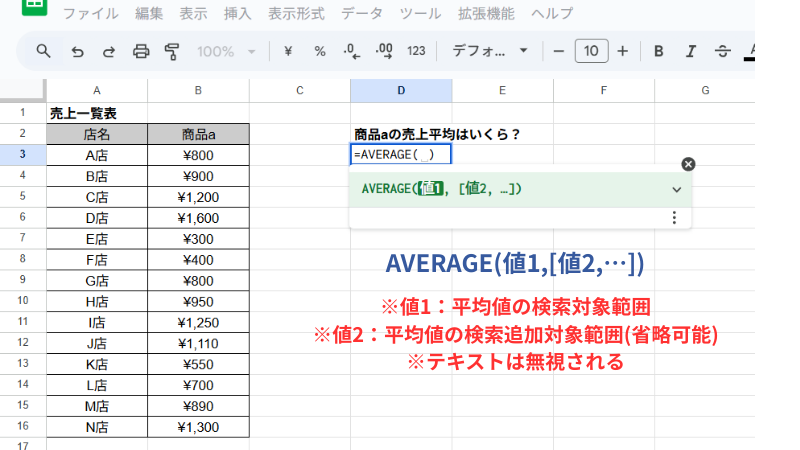
Task: Select cell M店
Action: 97,406
